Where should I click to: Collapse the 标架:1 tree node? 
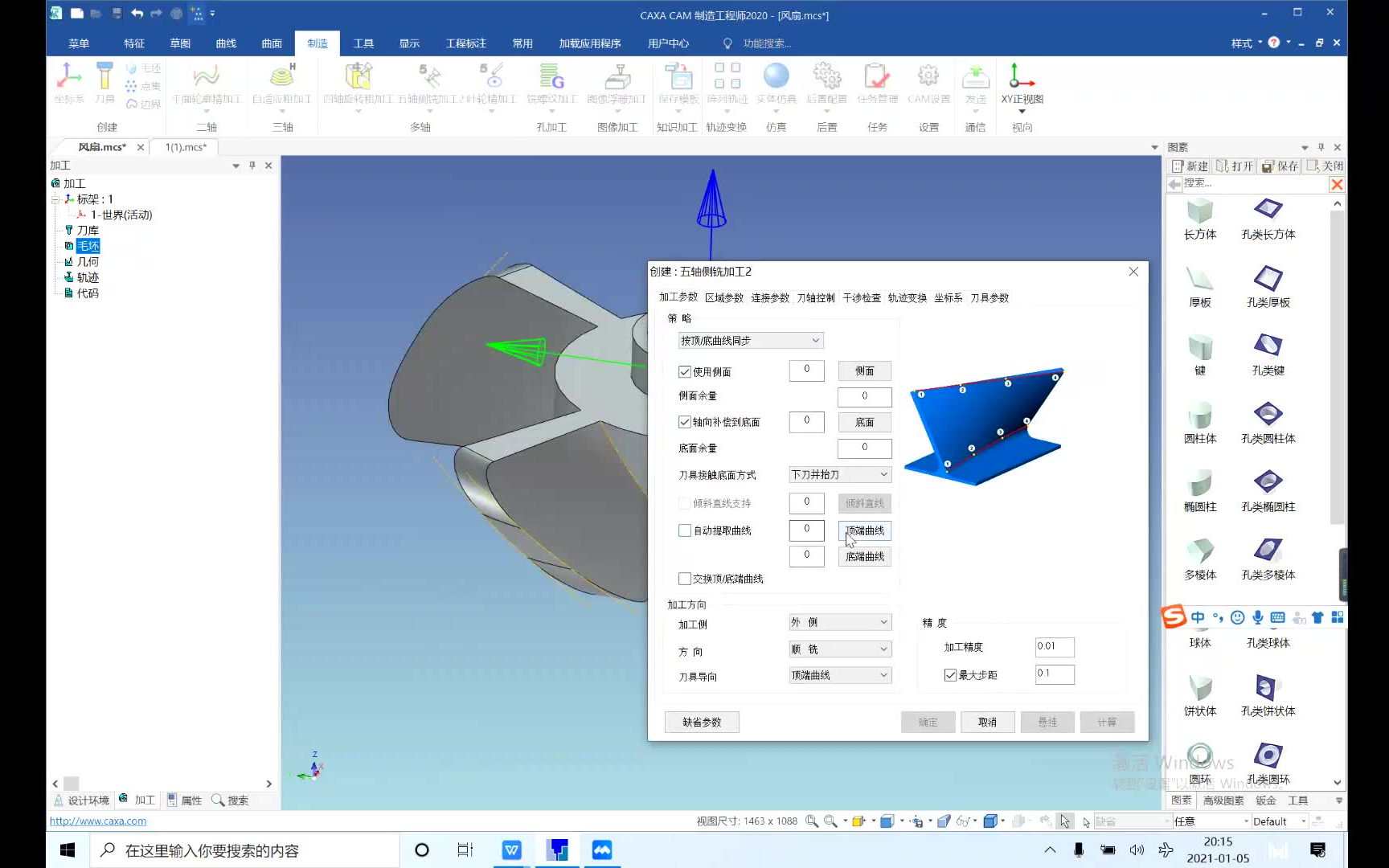(55, 199)
